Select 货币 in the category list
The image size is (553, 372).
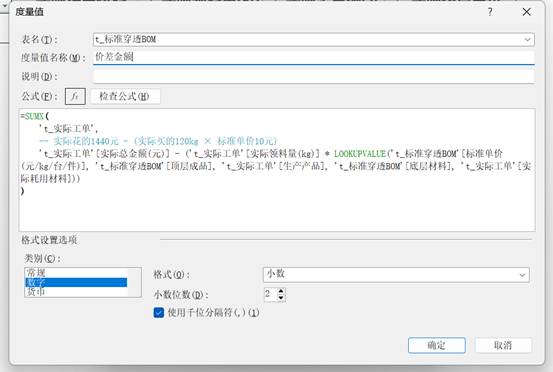(x=76, y=292)
